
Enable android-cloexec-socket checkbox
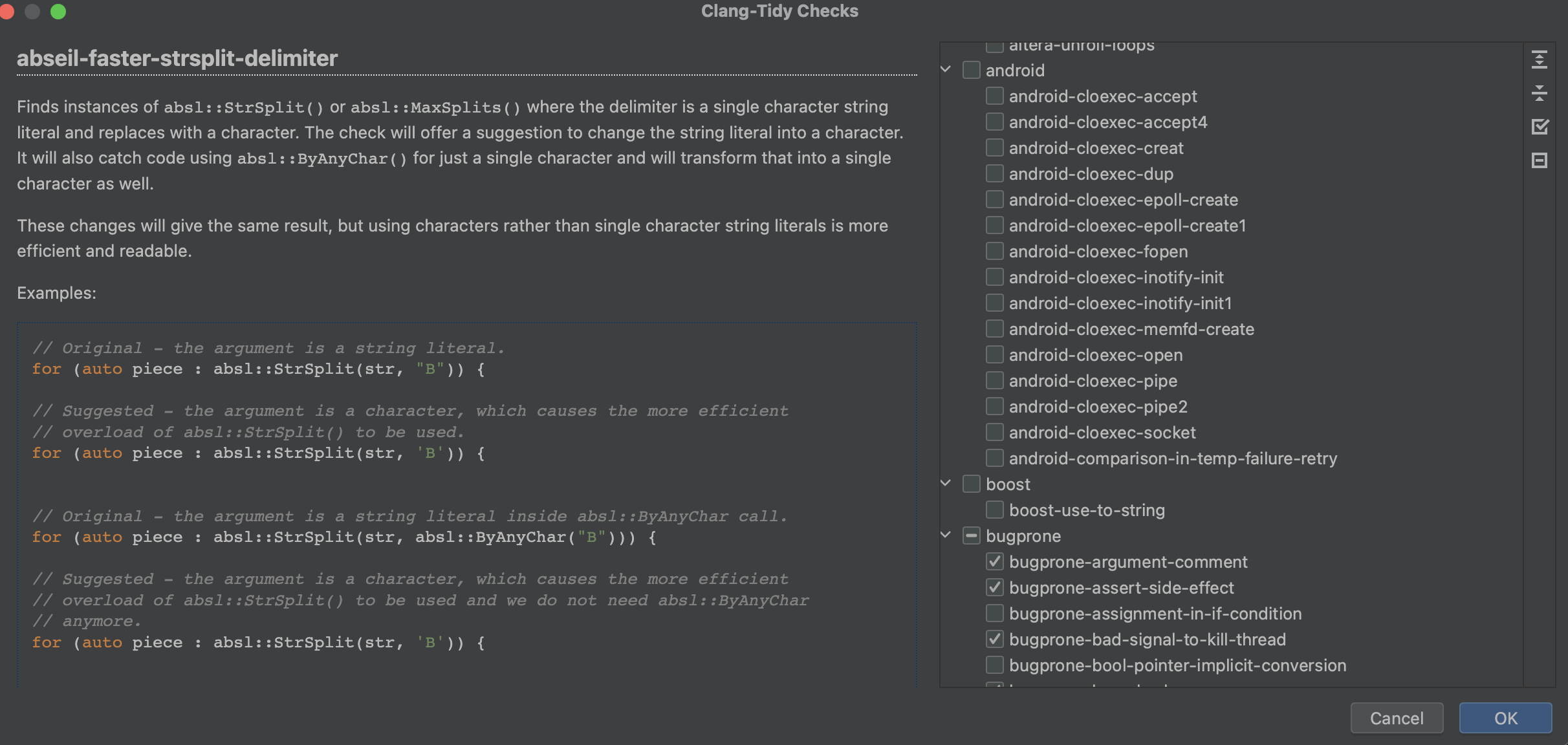point(995,432)
